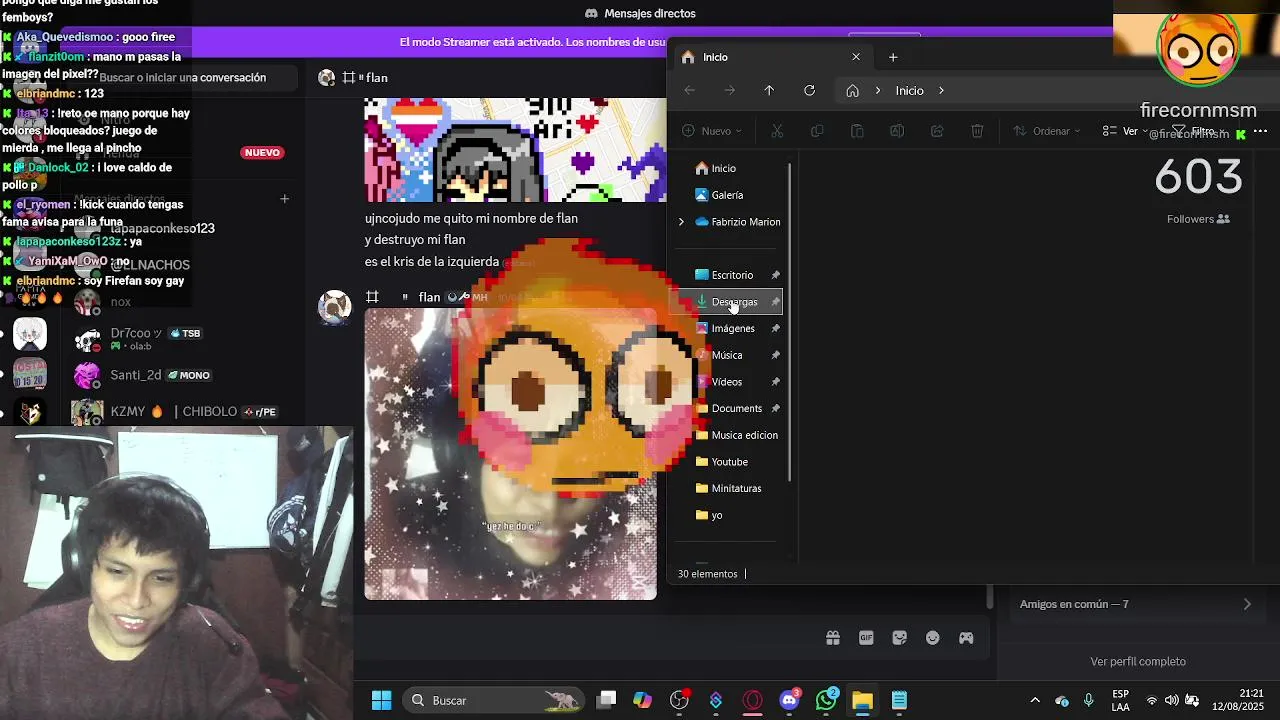Click the volume tray icon
Image resolution: width=1280 pixels, height=720 pixels.
click(1171, 700)
